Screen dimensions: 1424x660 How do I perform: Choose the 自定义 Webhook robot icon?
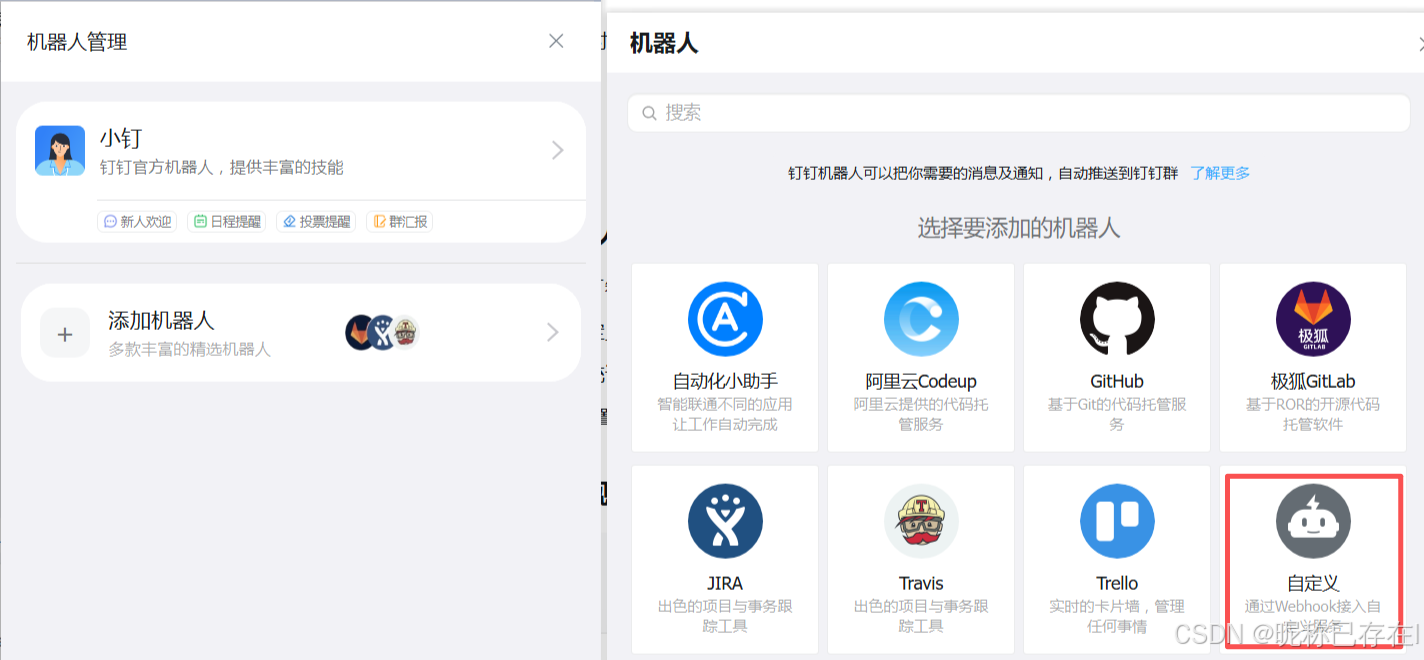click(1313, 521)
